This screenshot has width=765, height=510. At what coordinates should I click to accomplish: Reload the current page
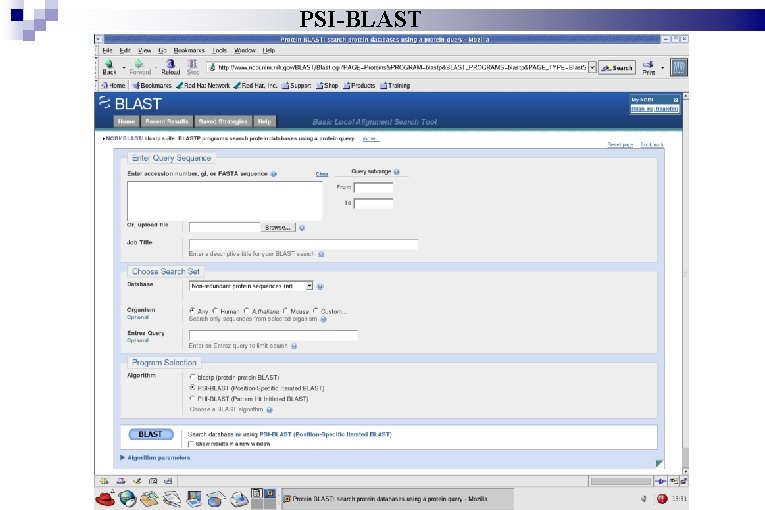tap(171, 67)
